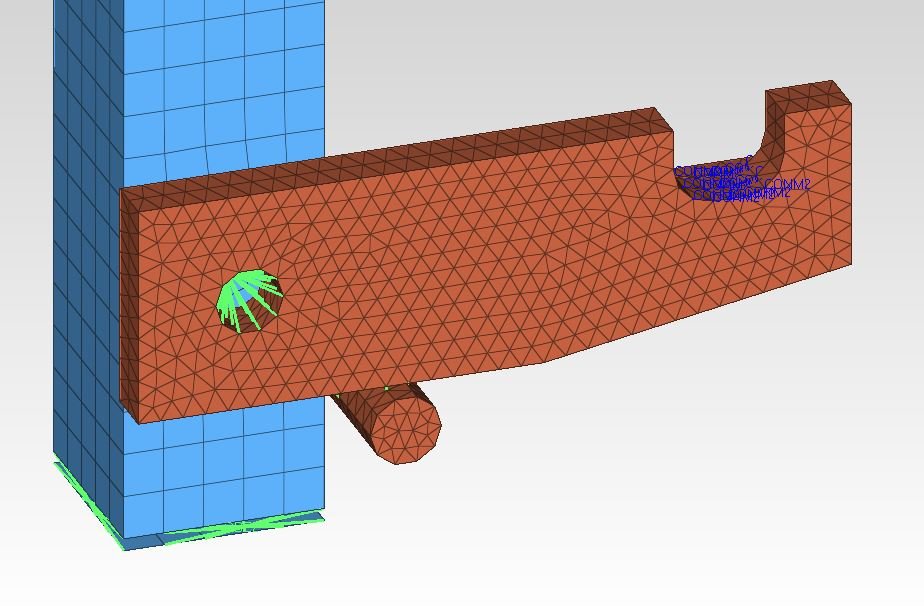Click the blue center of the rigid spider
Image resolution: width=924 pixels, height=606 pixels.
(x=237, y=294)
